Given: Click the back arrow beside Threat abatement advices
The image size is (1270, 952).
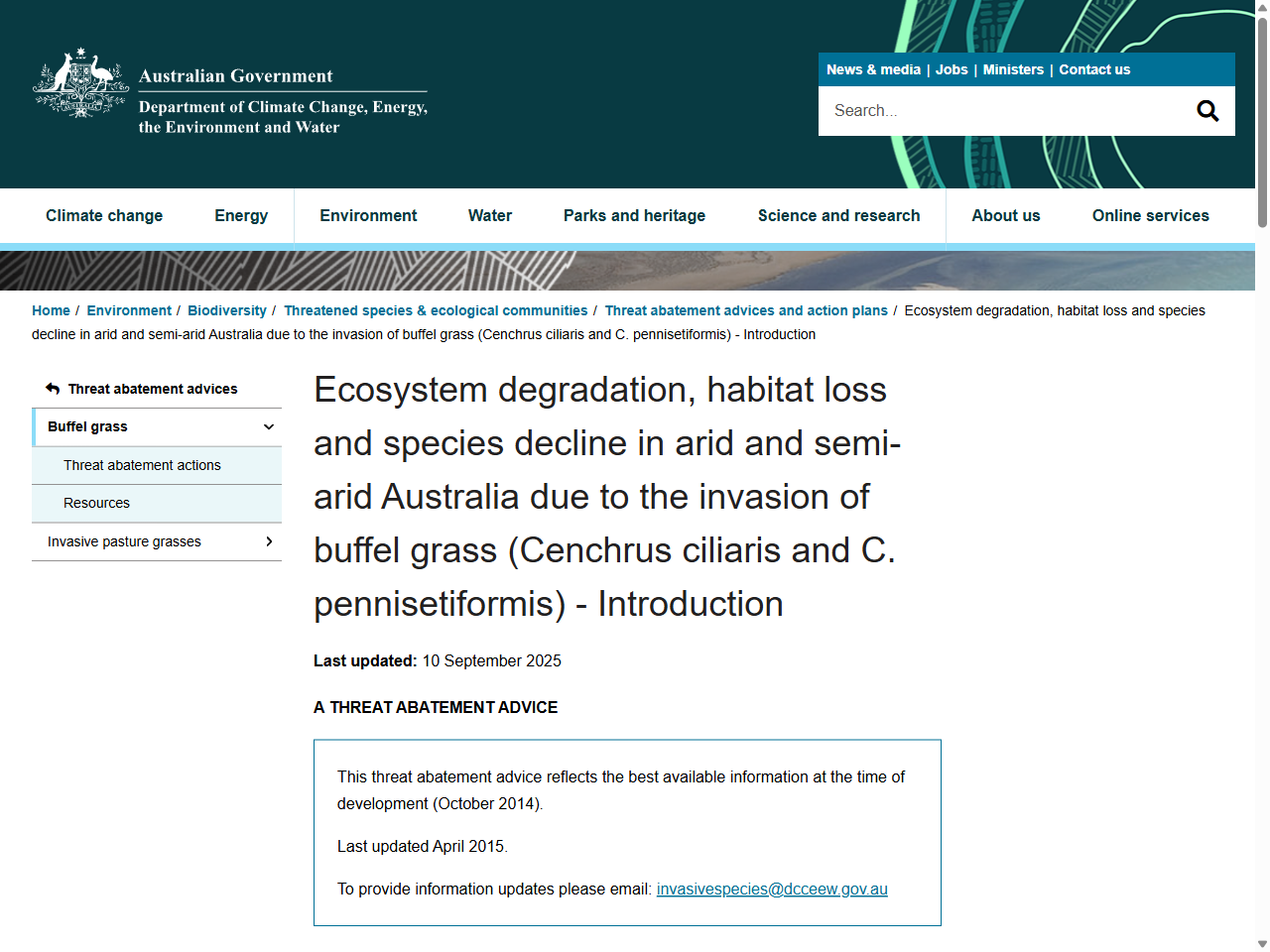Looking at the screenshot, I should (53, 389).
